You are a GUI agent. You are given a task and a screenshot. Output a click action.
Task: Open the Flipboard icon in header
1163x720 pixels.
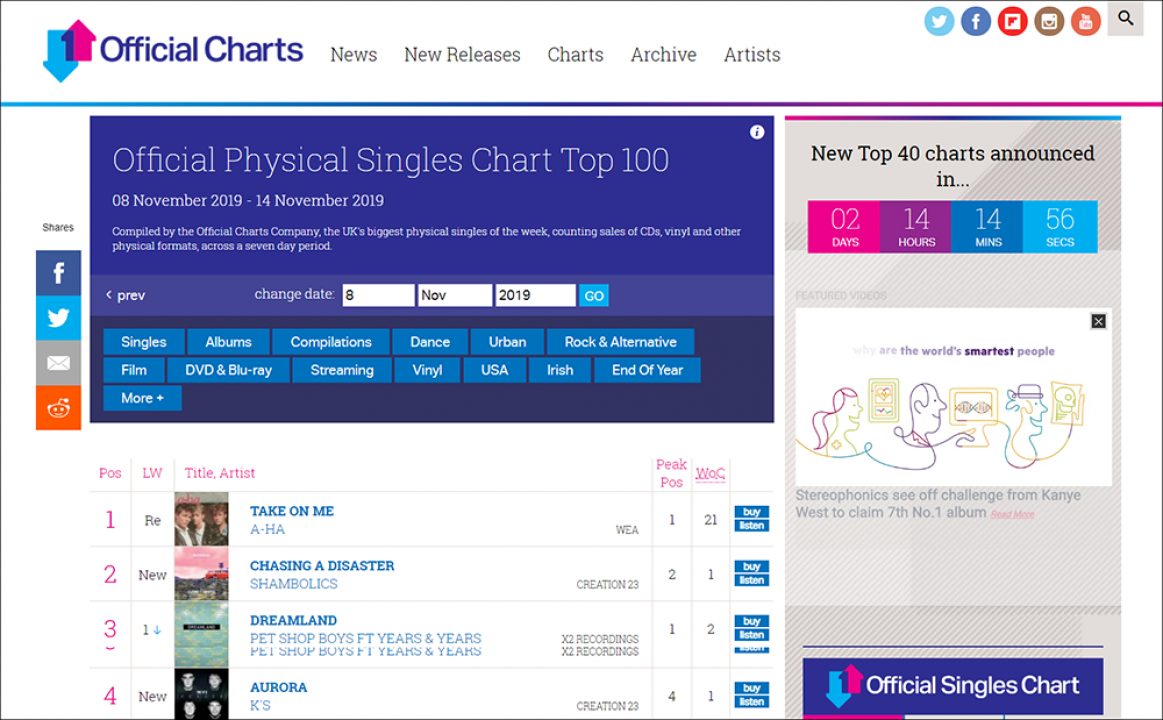(1012, 21)
